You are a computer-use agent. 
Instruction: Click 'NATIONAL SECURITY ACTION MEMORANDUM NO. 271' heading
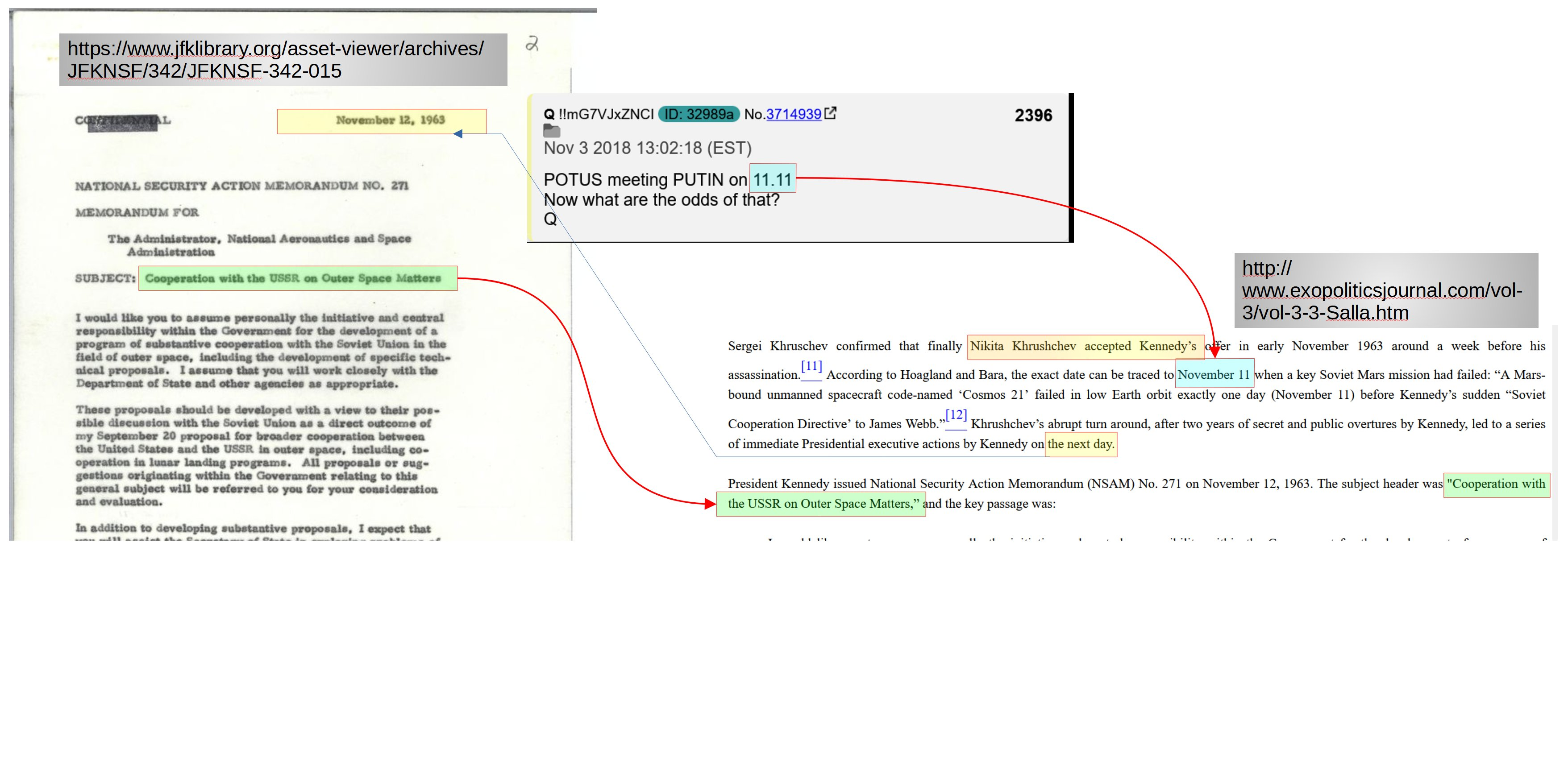pos(241,186)
